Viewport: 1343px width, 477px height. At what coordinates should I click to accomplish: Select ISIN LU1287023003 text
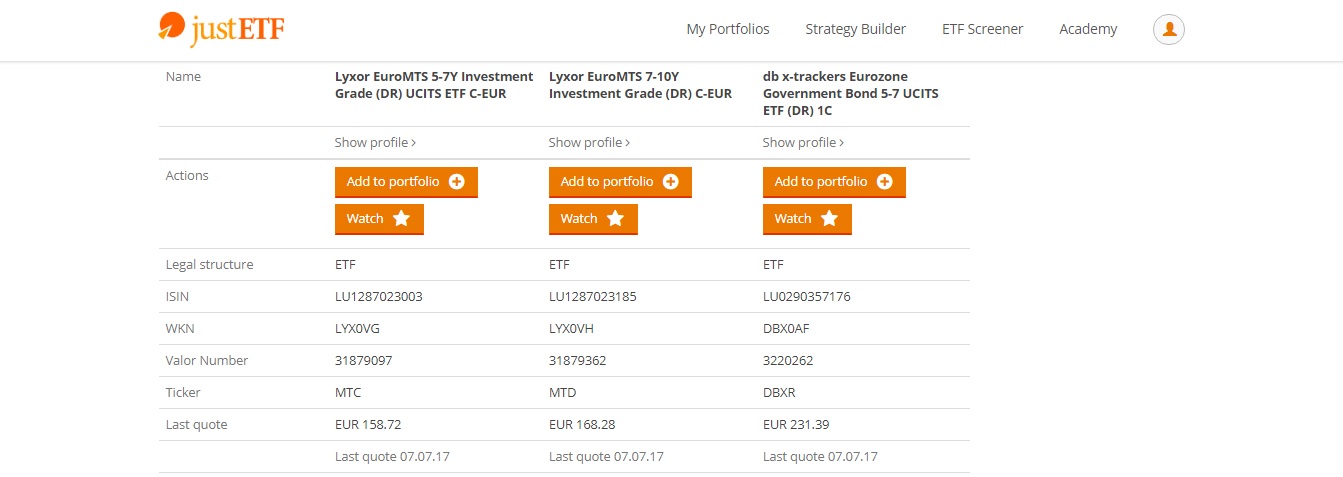379,297
